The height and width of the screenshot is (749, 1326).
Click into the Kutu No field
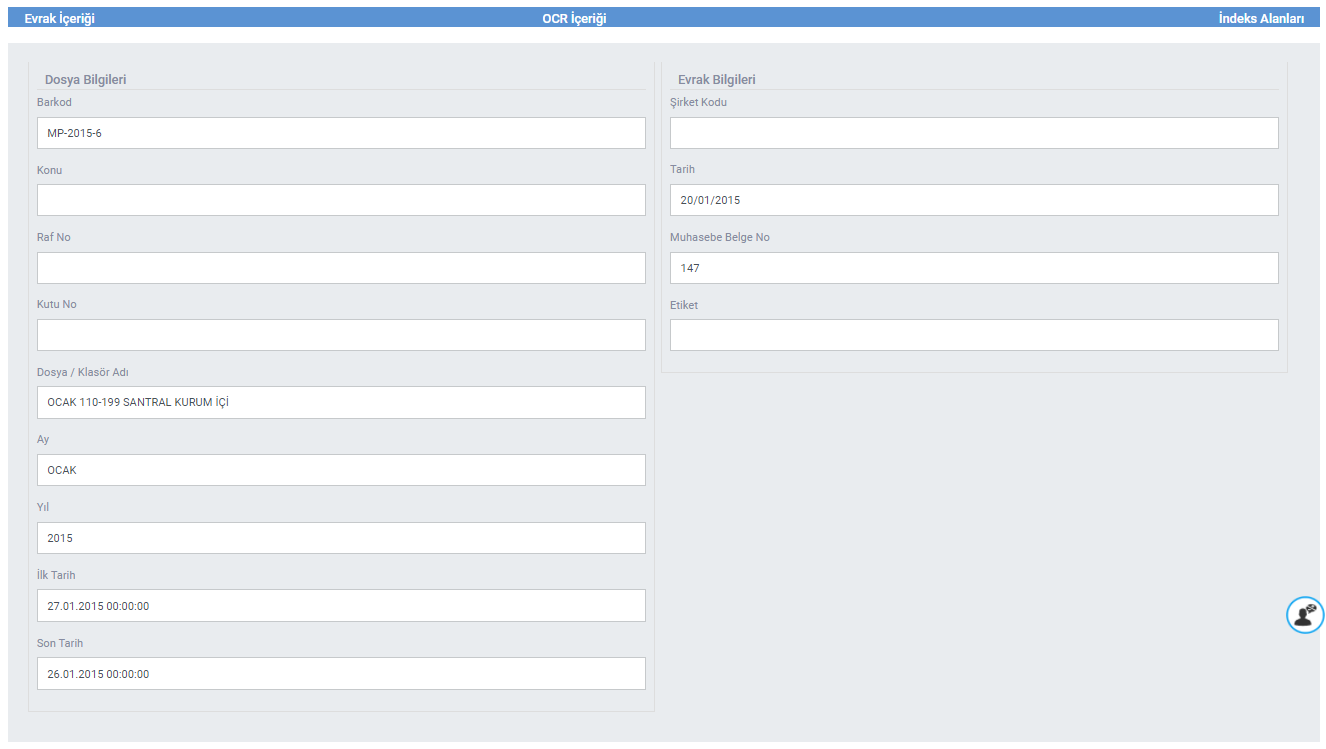[x=341, y=335]
